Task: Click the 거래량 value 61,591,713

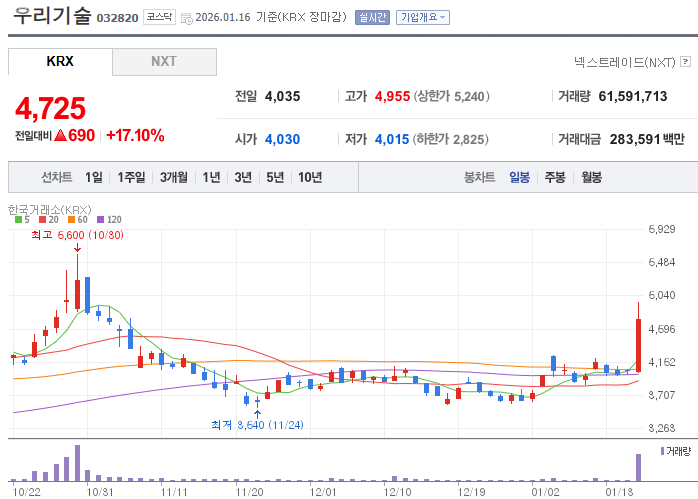Action: [x=633, y=96]
